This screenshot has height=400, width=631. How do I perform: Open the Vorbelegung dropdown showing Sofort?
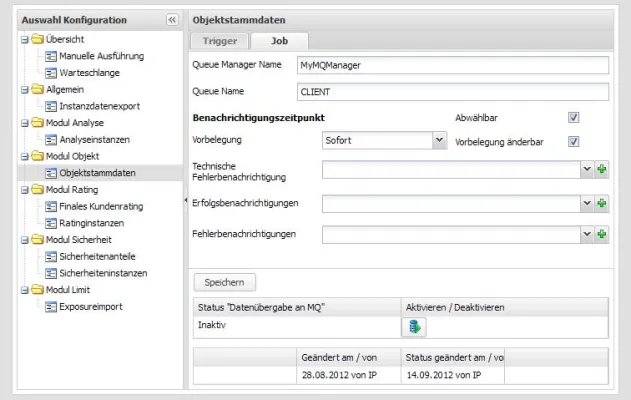439,141
